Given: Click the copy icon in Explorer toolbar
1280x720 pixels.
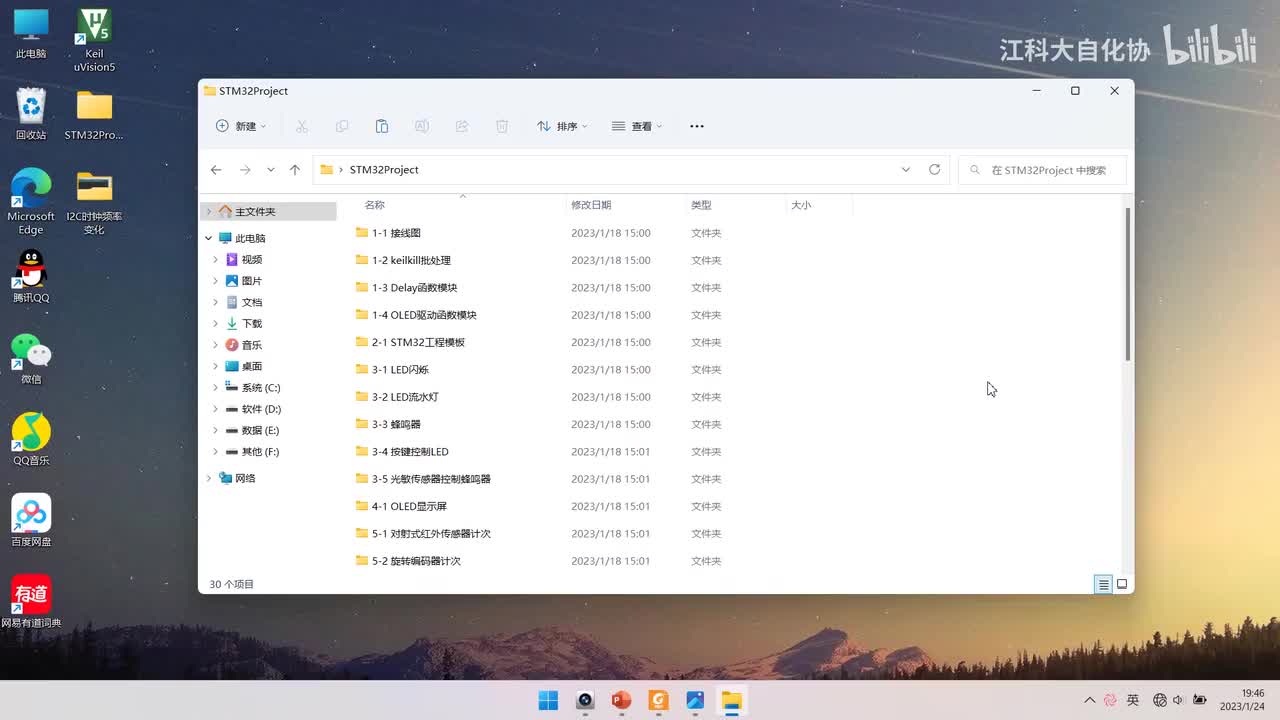Looking at the screenshot, I should point(342,126).
